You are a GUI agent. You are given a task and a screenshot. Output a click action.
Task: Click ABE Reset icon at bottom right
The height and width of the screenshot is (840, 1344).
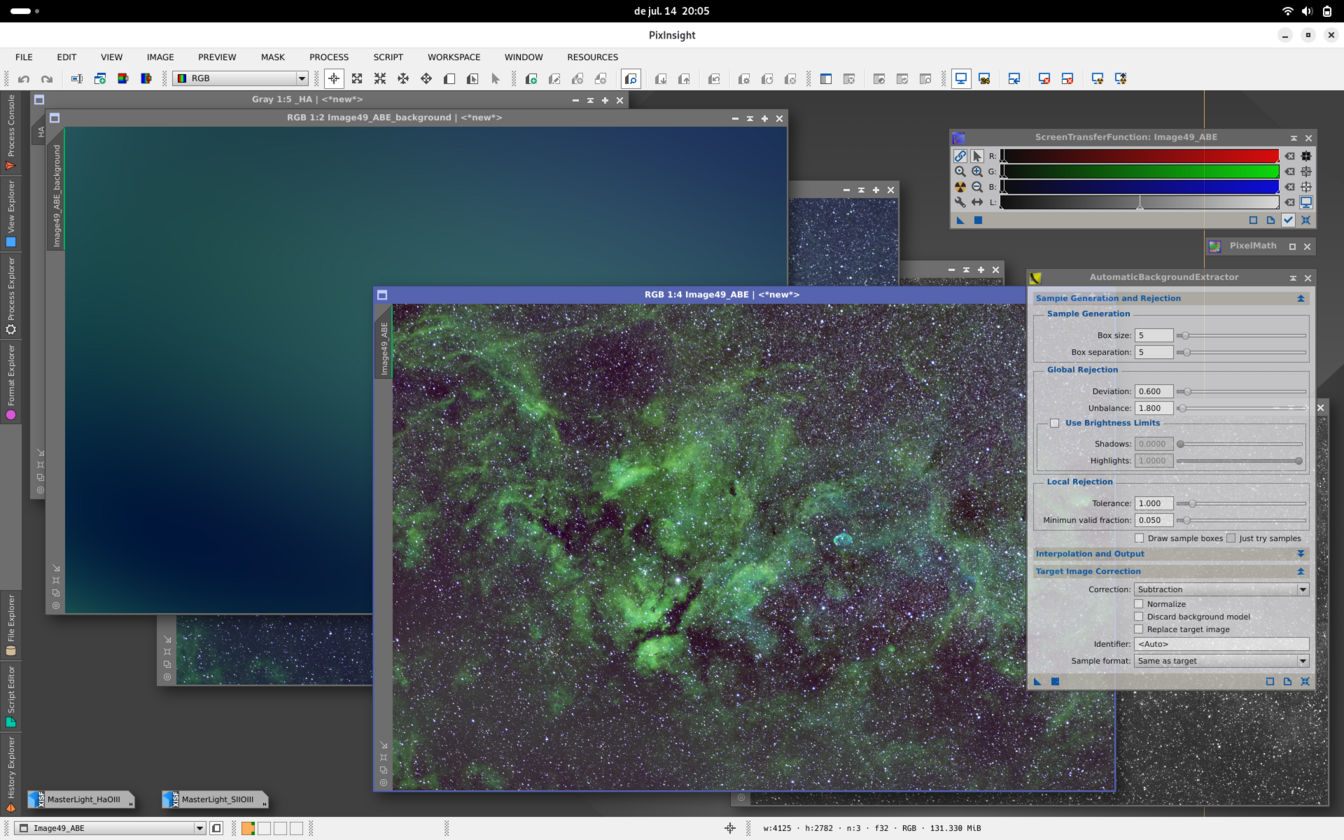tap(1305, 681)
